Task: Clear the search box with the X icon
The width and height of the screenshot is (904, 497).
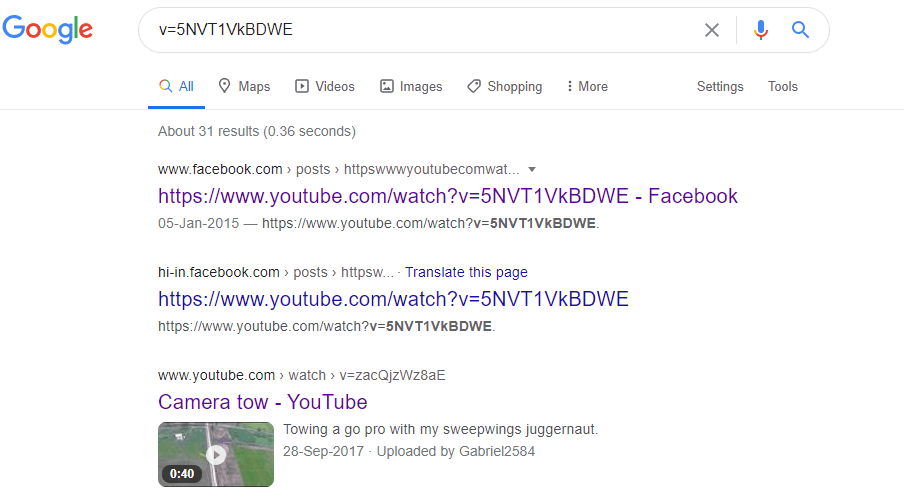Action: point(712,30)
